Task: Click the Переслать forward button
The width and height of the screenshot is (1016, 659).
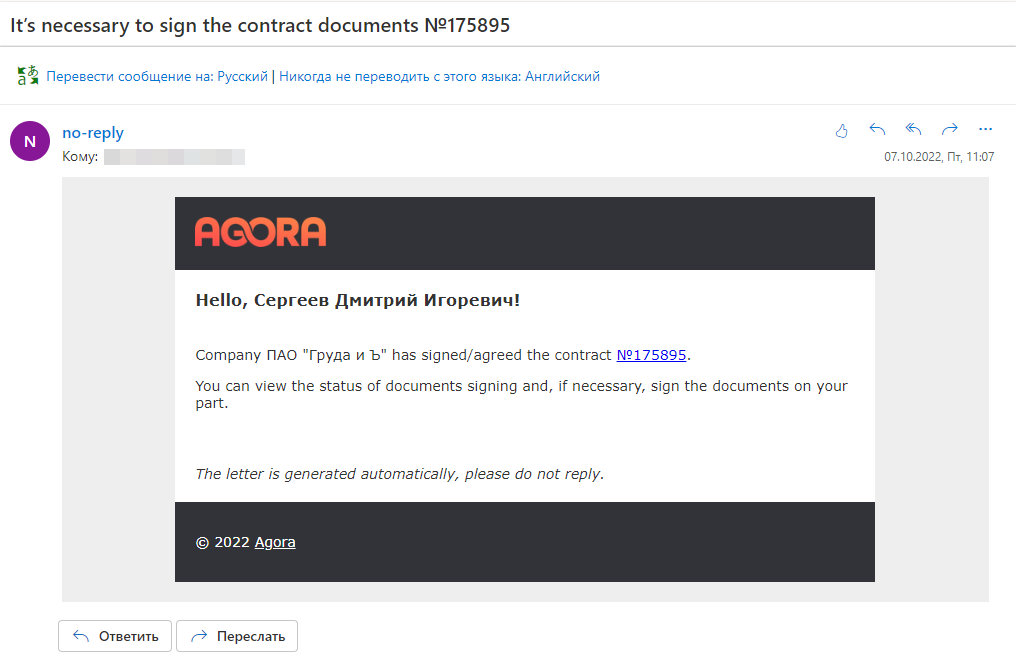Action: 237,636
